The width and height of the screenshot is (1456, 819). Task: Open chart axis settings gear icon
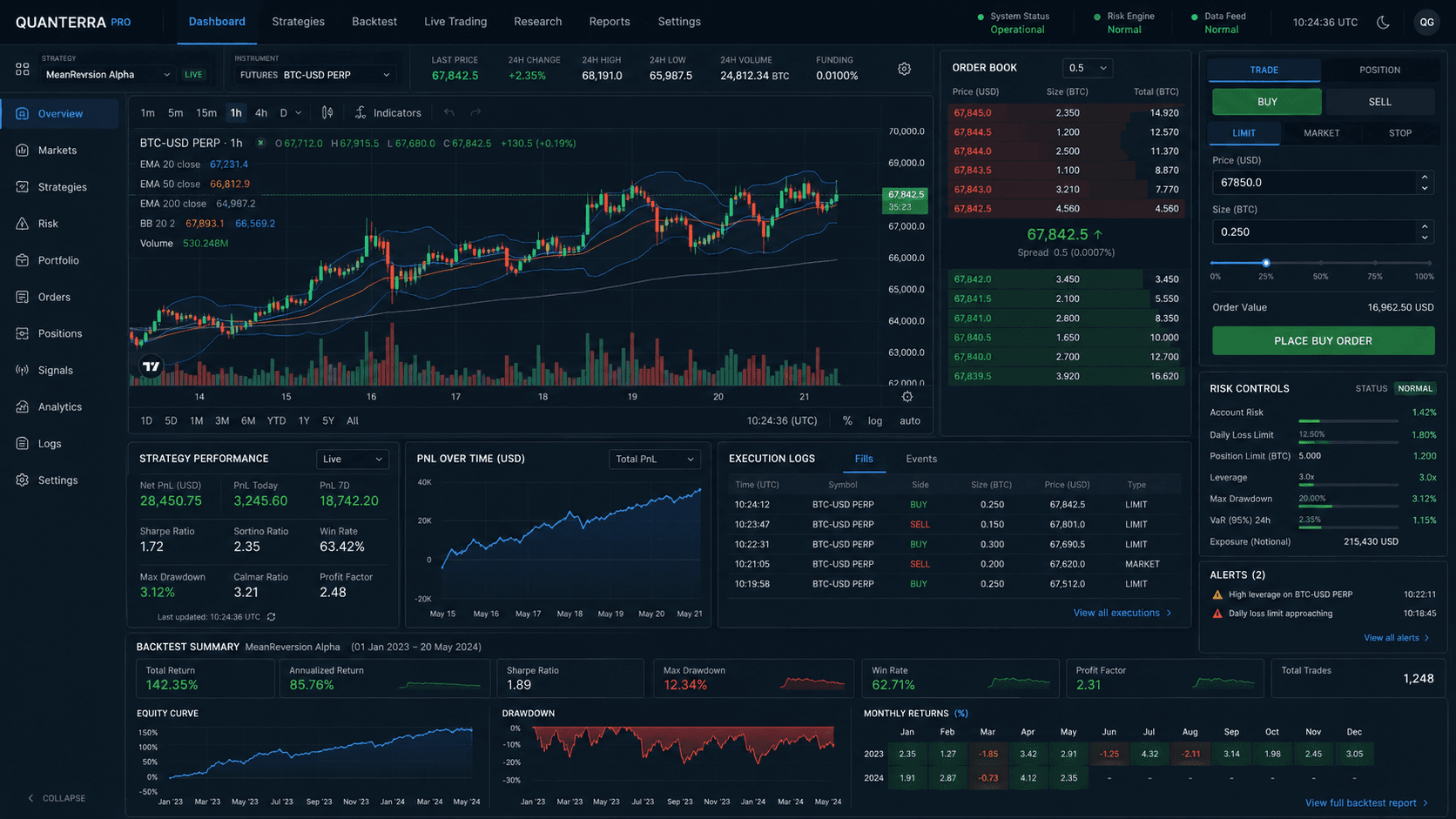[907, 397]
